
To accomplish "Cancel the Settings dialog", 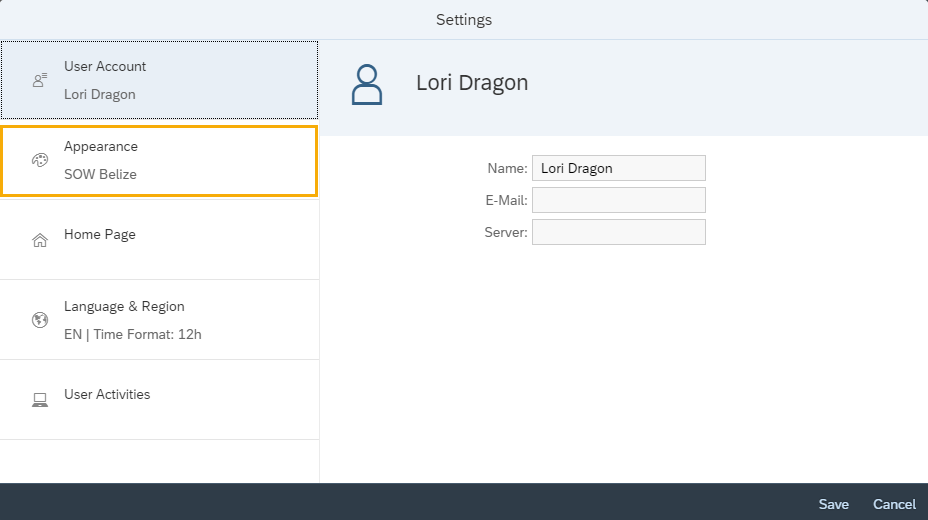I will click(894, 504).
